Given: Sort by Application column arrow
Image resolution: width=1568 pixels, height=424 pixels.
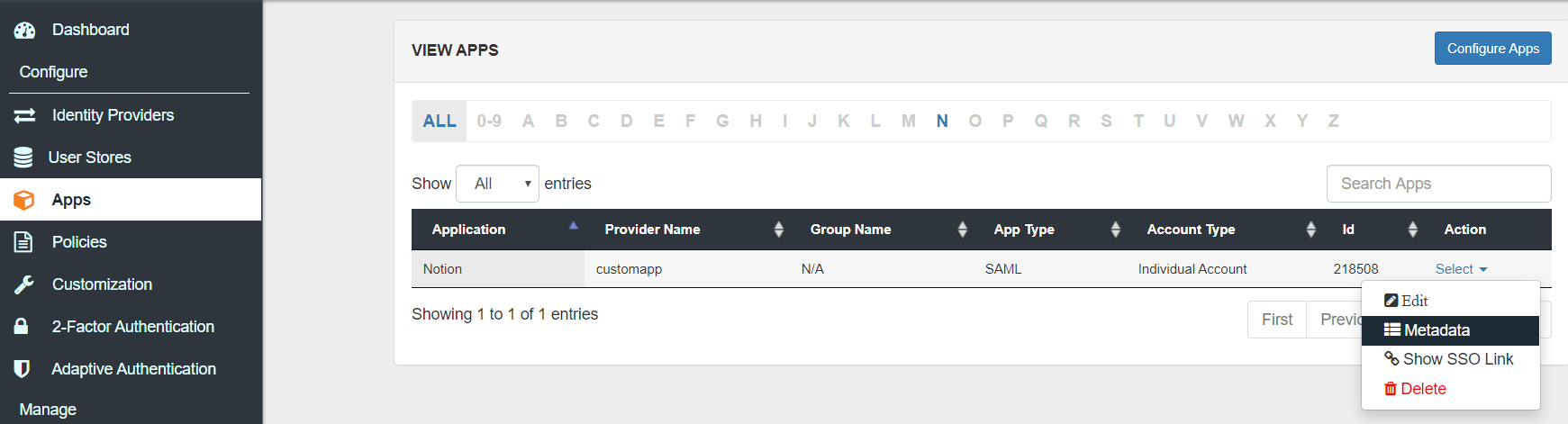Looking at the screenshot, I should click(x=574, y=226).
